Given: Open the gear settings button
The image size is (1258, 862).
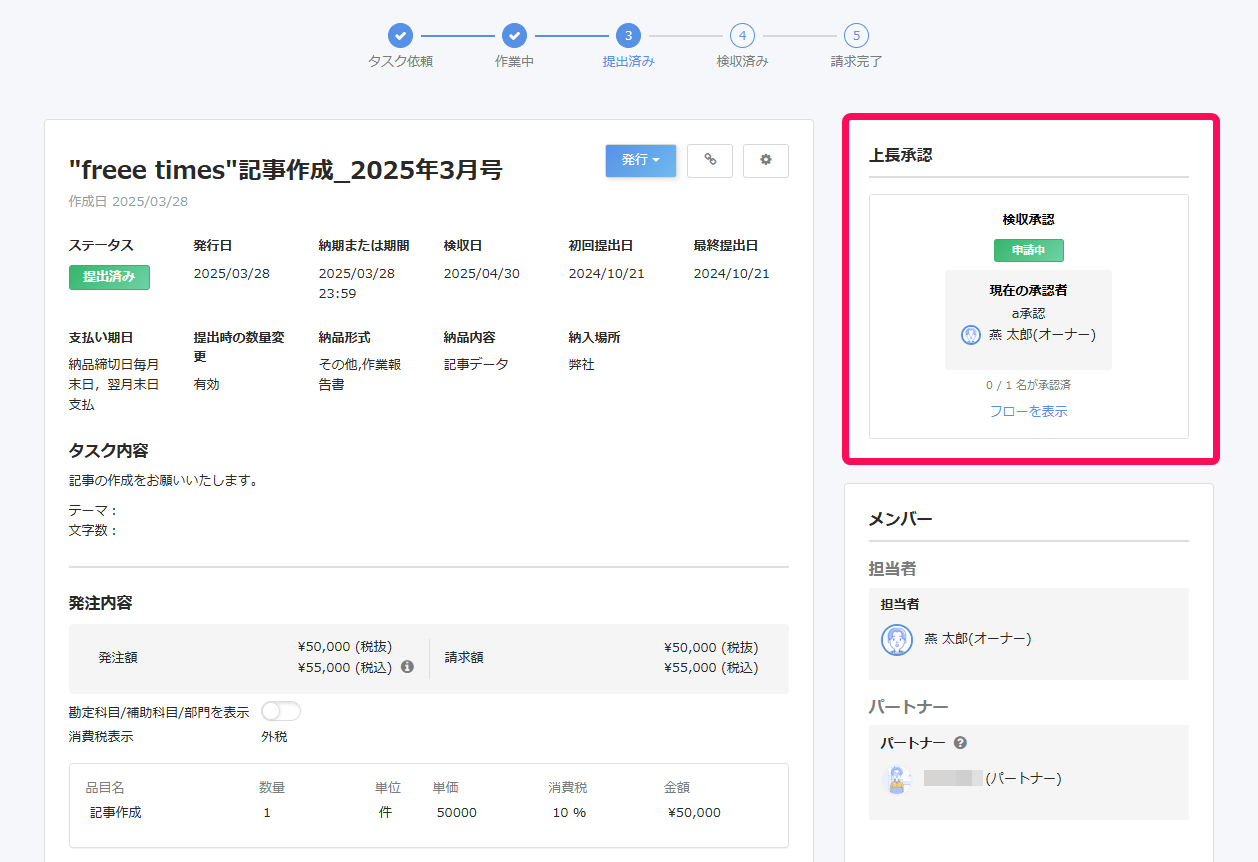Looking at the screenshot, I should click(766, 160).
